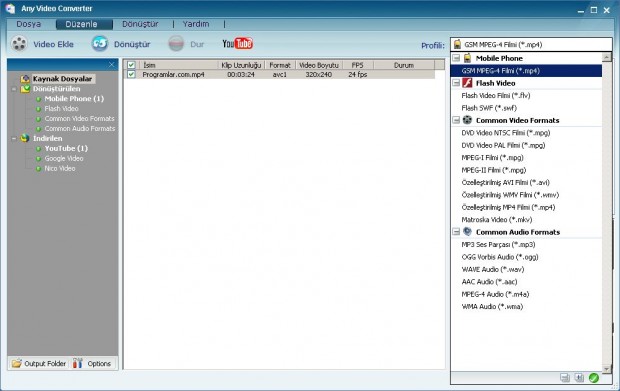Choose GSM MPEG-4 Filmi (*.mp4) profile
This screenshot has height=391, width=620.
[526, 71]
